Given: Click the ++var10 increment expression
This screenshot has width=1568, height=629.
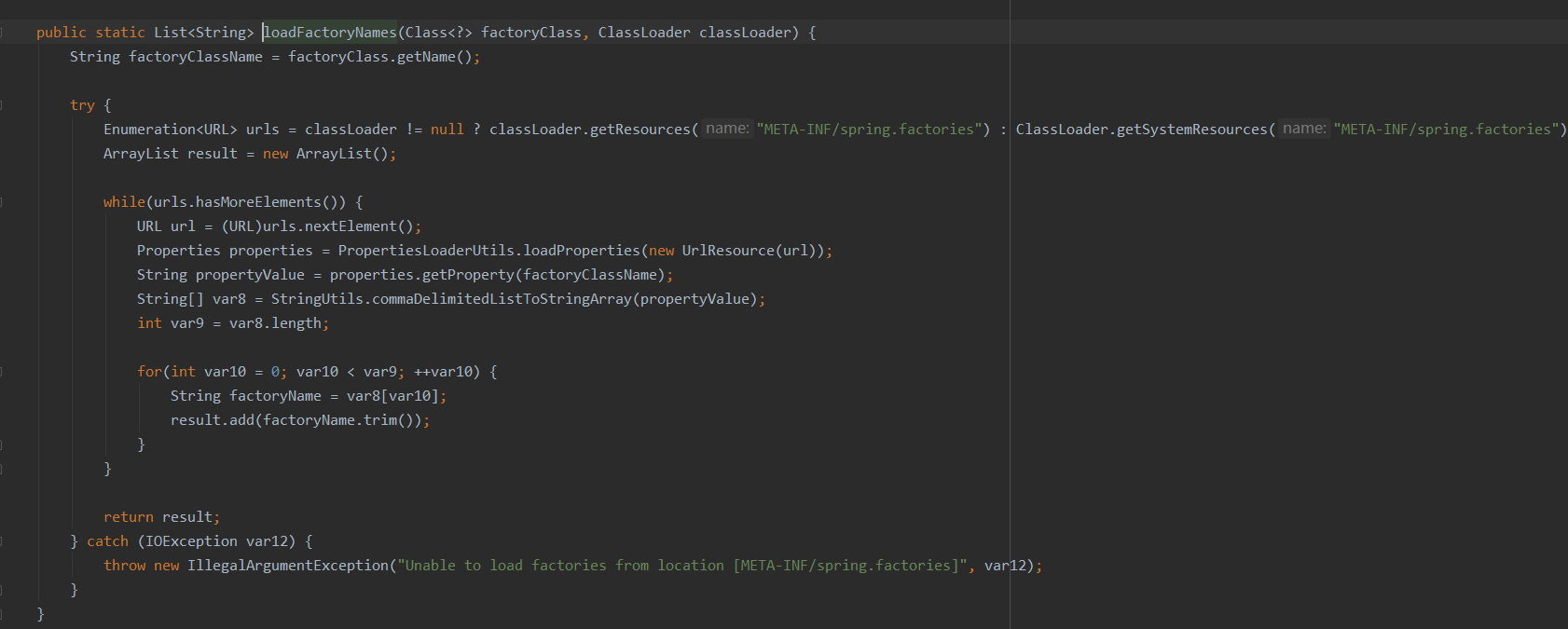Looking at the screenshot, I should click(x=443, y=372).
